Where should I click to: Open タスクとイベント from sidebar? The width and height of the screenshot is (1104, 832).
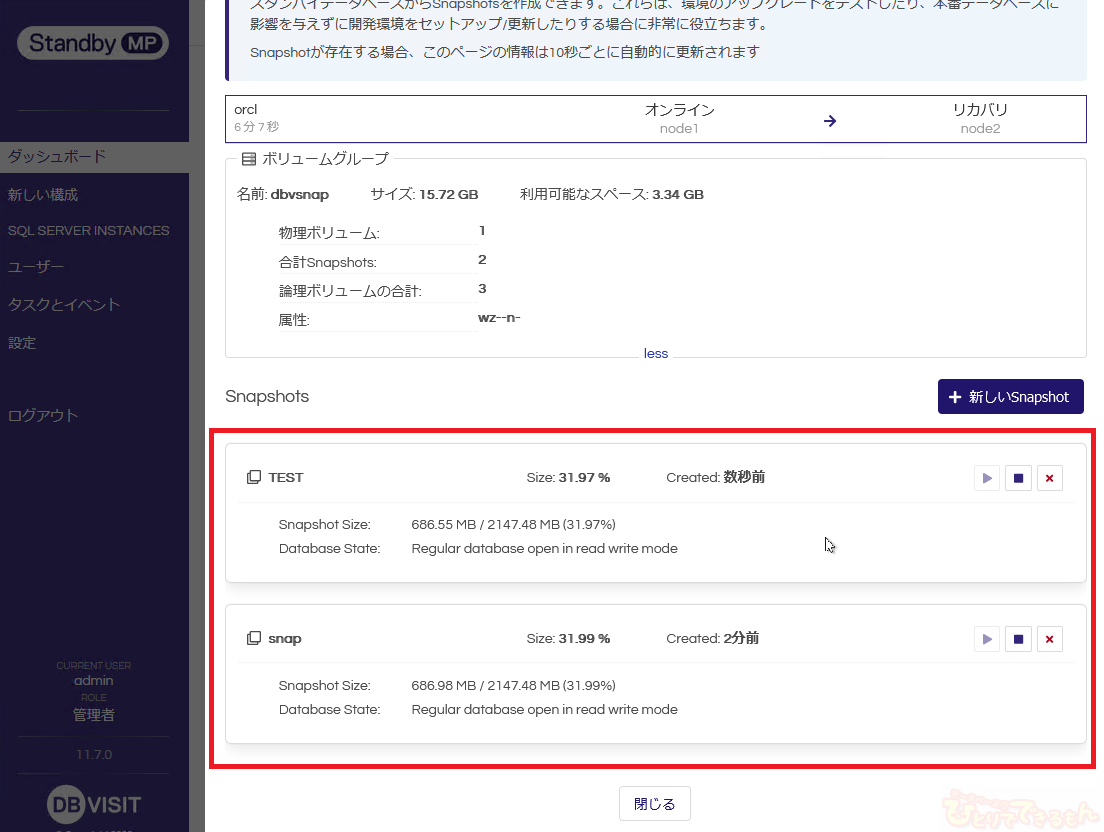tap(64, 305)
